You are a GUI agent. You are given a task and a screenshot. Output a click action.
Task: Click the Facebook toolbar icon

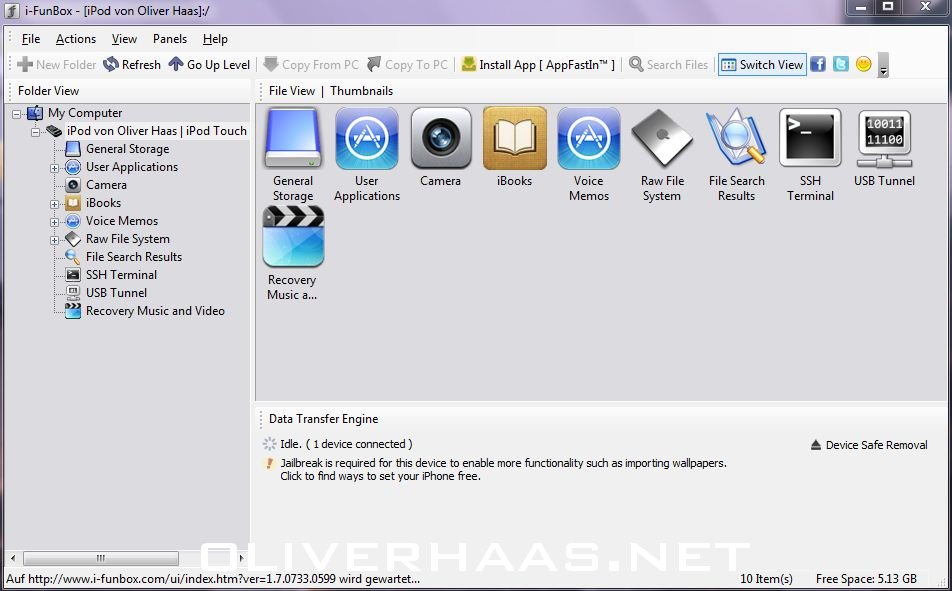tap(818, 64)
